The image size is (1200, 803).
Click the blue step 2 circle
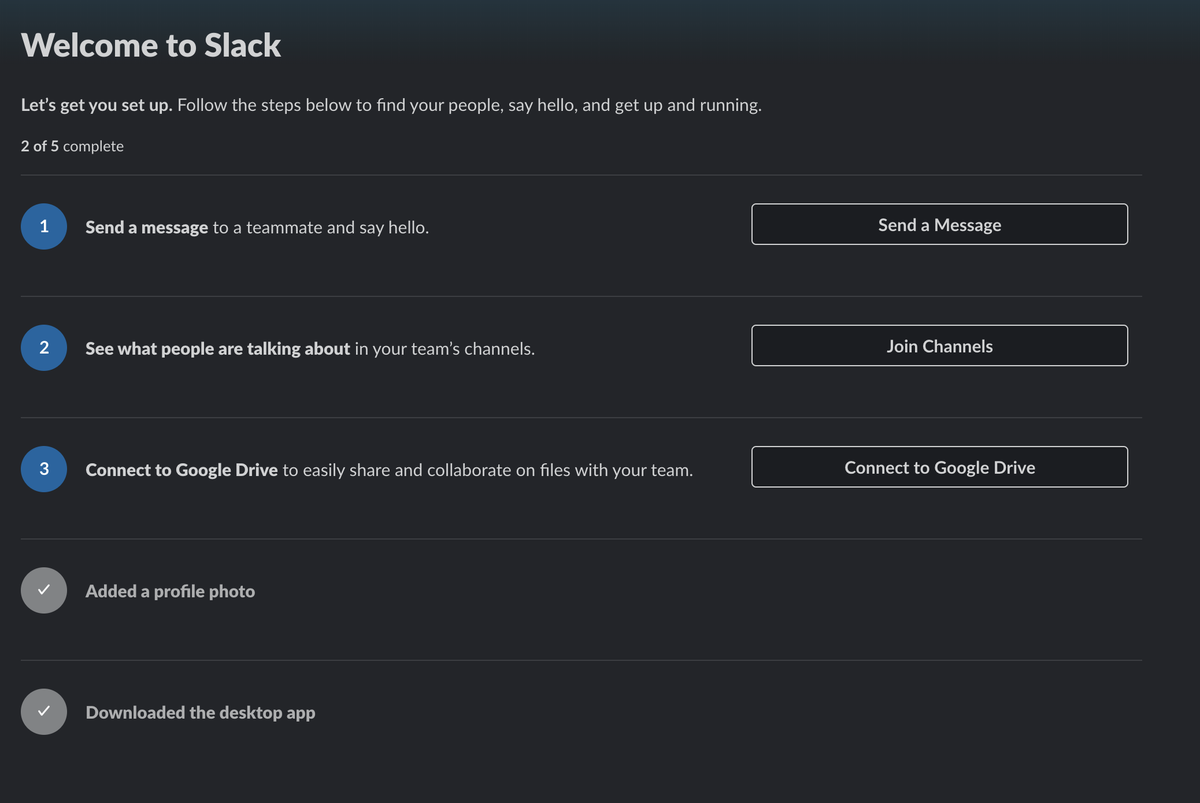tap(44, 348)
